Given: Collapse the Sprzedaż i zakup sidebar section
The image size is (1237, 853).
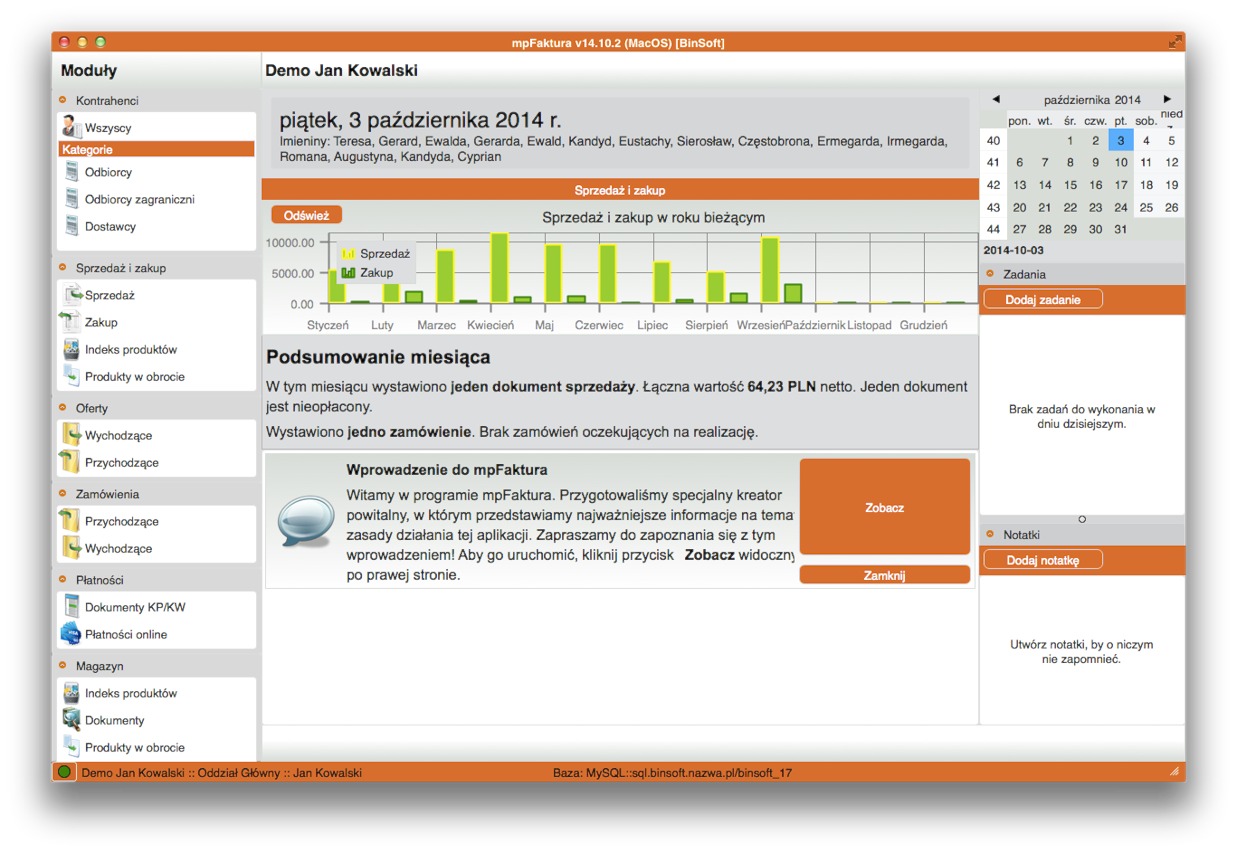Looking at the screenshot, I should pyautogui.click(x=63, y=268).
